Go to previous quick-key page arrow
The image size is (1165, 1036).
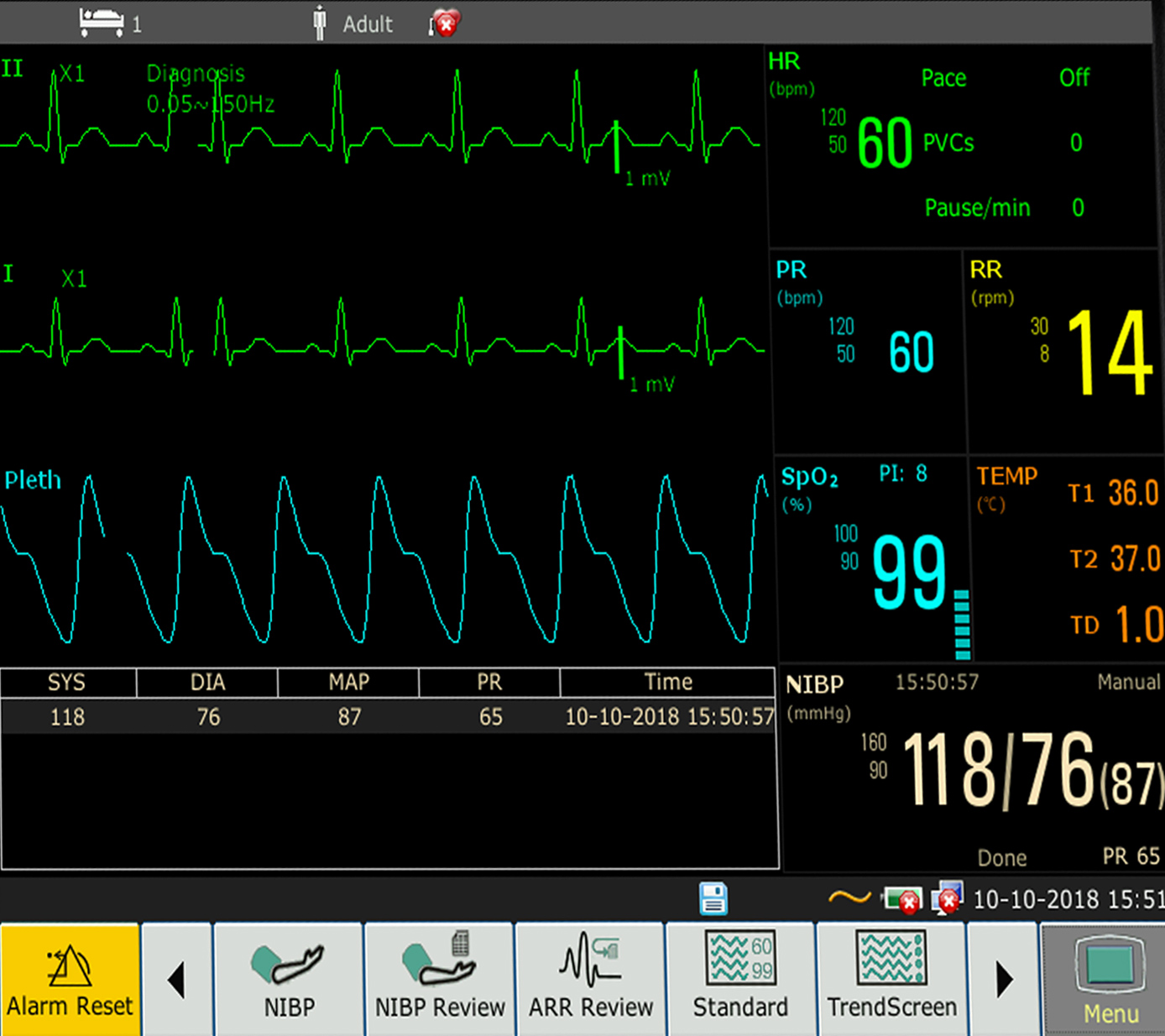point(176,980)
